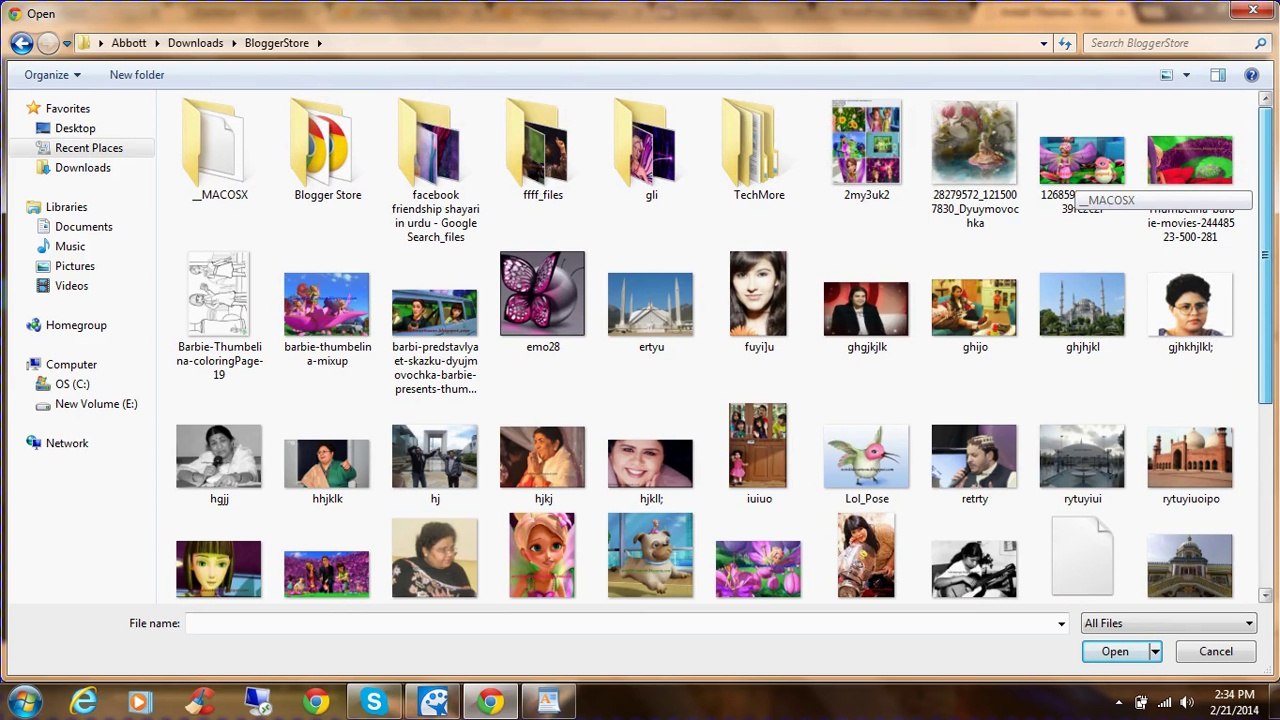Click Downloads in the address breadcrumb
This screenshot has width=1280, height=720.
(x=195, y=43)
